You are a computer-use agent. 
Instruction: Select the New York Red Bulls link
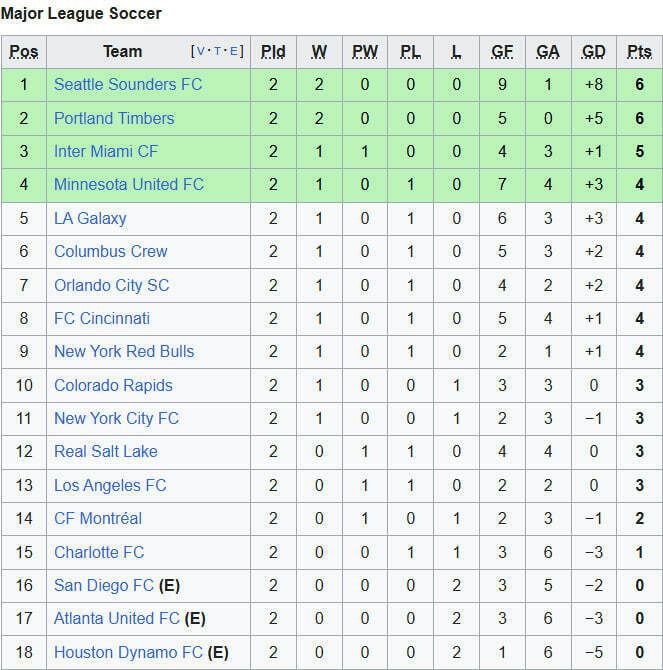click(124, 351)
